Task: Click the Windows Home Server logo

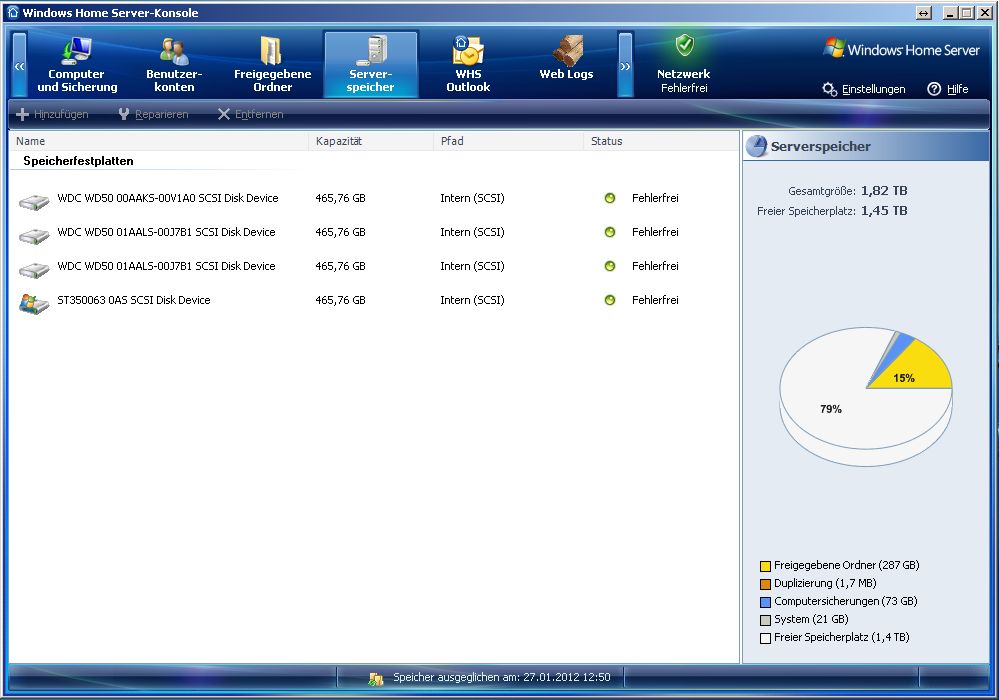Action: click(x=902, y=50)
